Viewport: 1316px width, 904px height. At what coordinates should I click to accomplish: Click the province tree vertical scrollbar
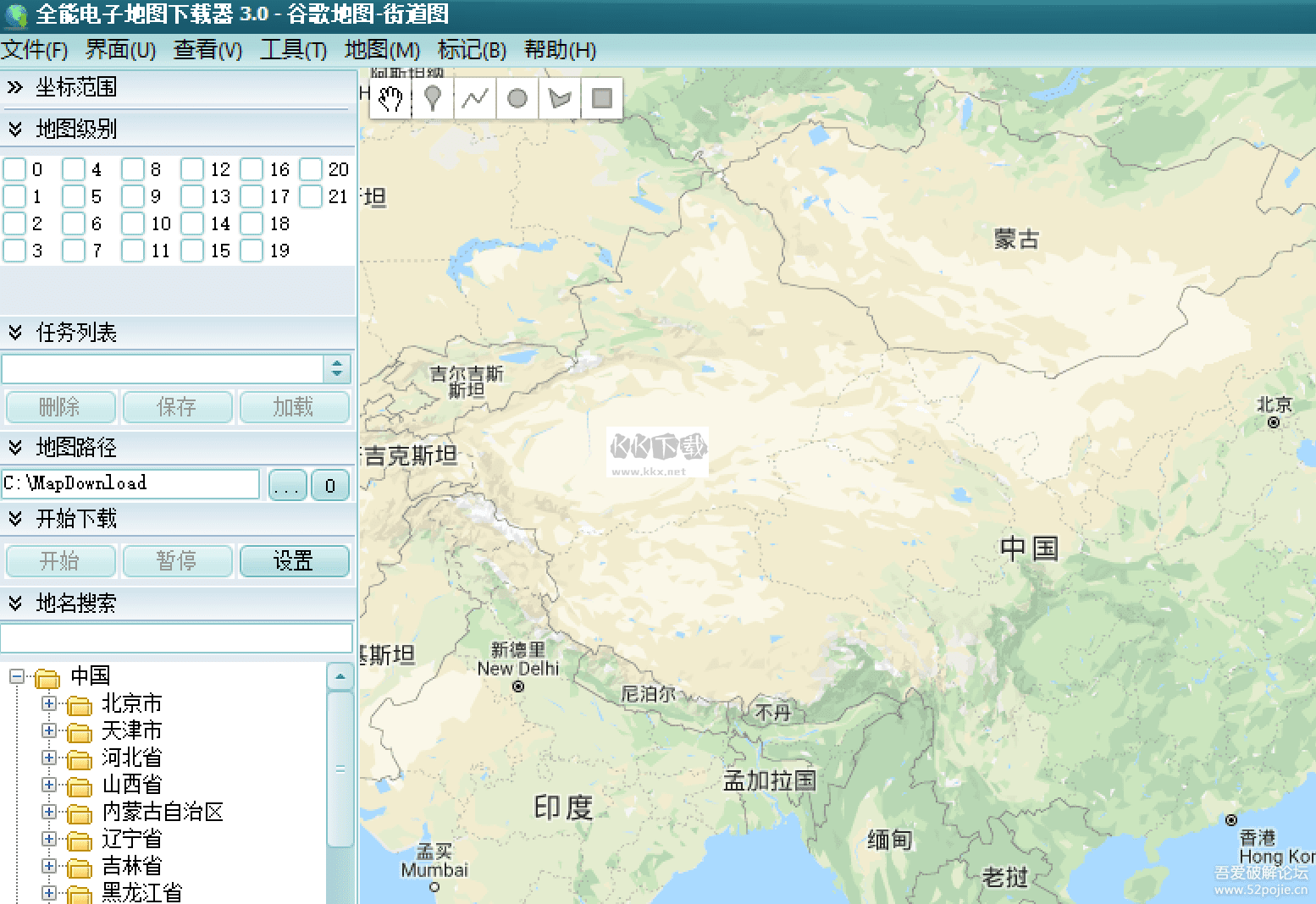click(340, 770)
